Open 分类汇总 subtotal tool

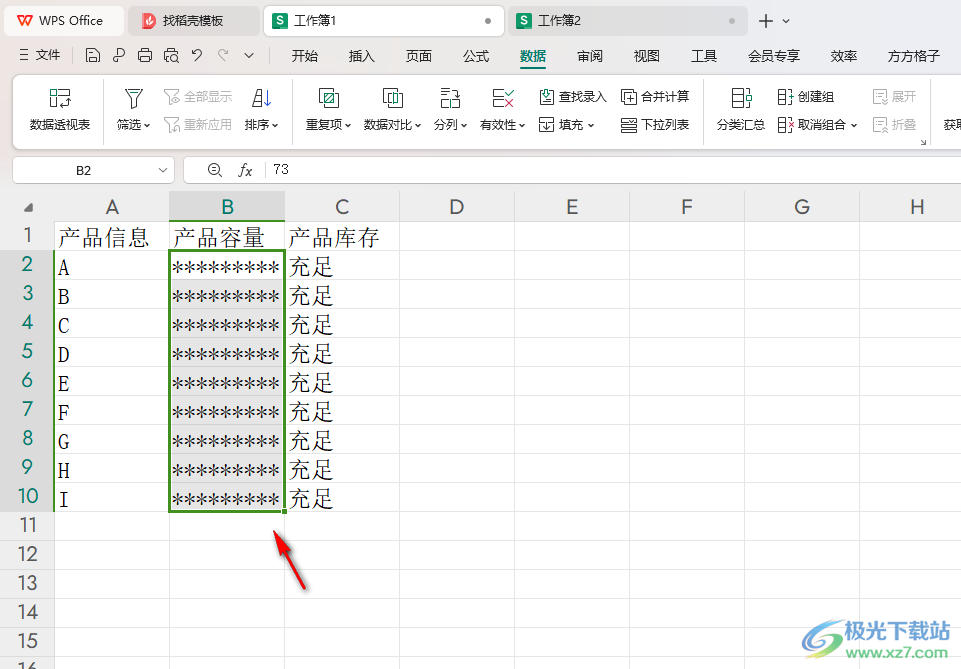[x=740, y=110]
